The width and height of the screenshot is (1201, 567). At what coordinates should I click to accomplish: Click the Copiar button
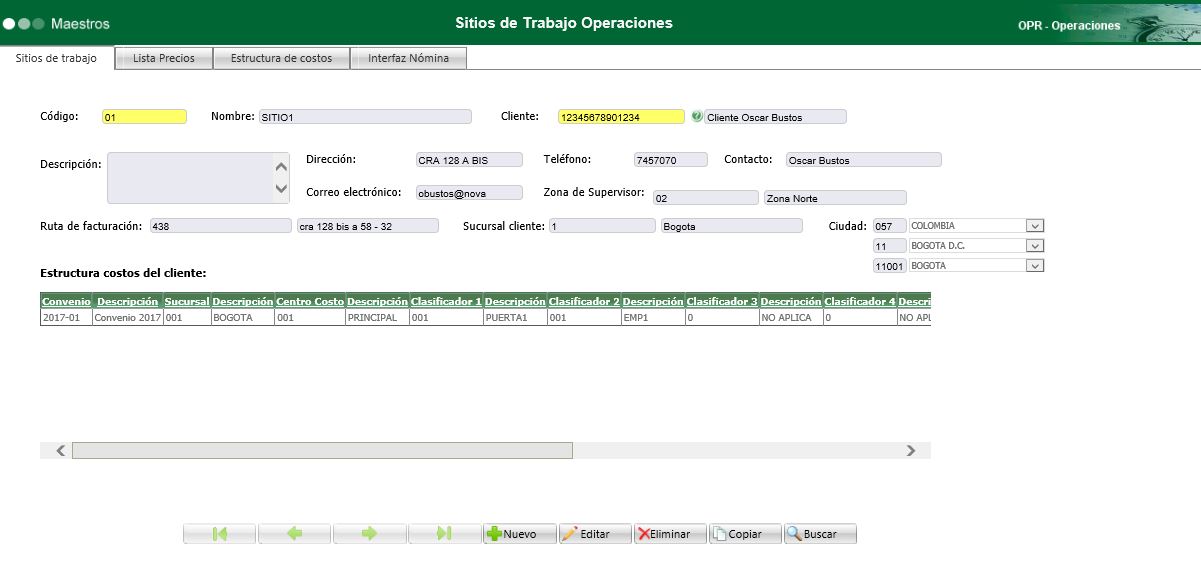tap(745, 534)
